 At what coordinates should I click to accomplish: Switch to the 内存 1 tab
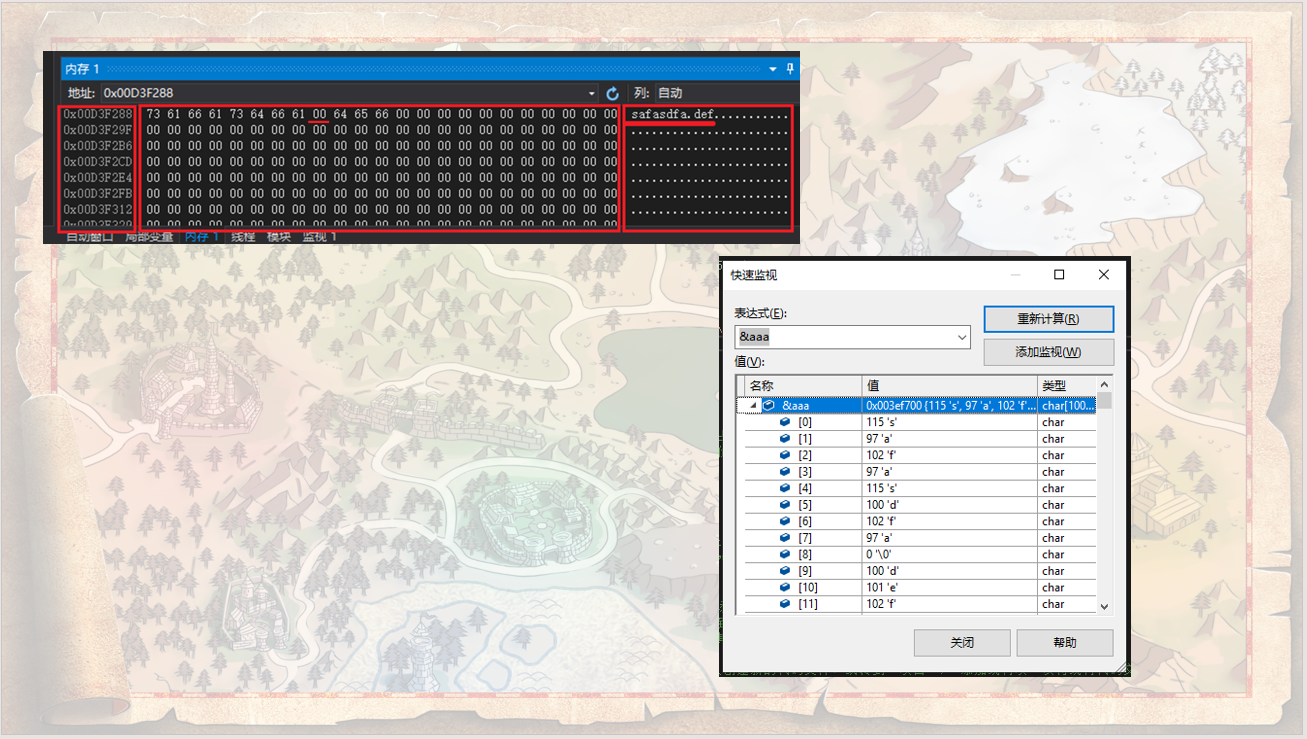[202, 237]
